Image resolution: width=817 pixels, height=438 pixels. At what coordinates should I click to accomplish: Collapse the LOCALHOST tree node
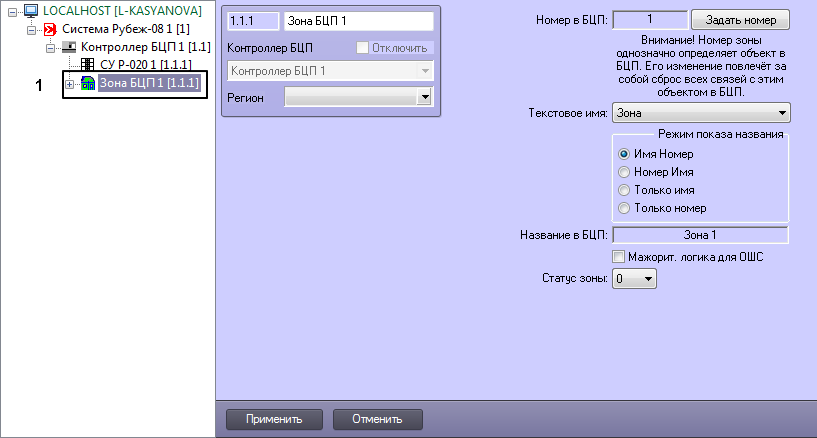[12, 10]
